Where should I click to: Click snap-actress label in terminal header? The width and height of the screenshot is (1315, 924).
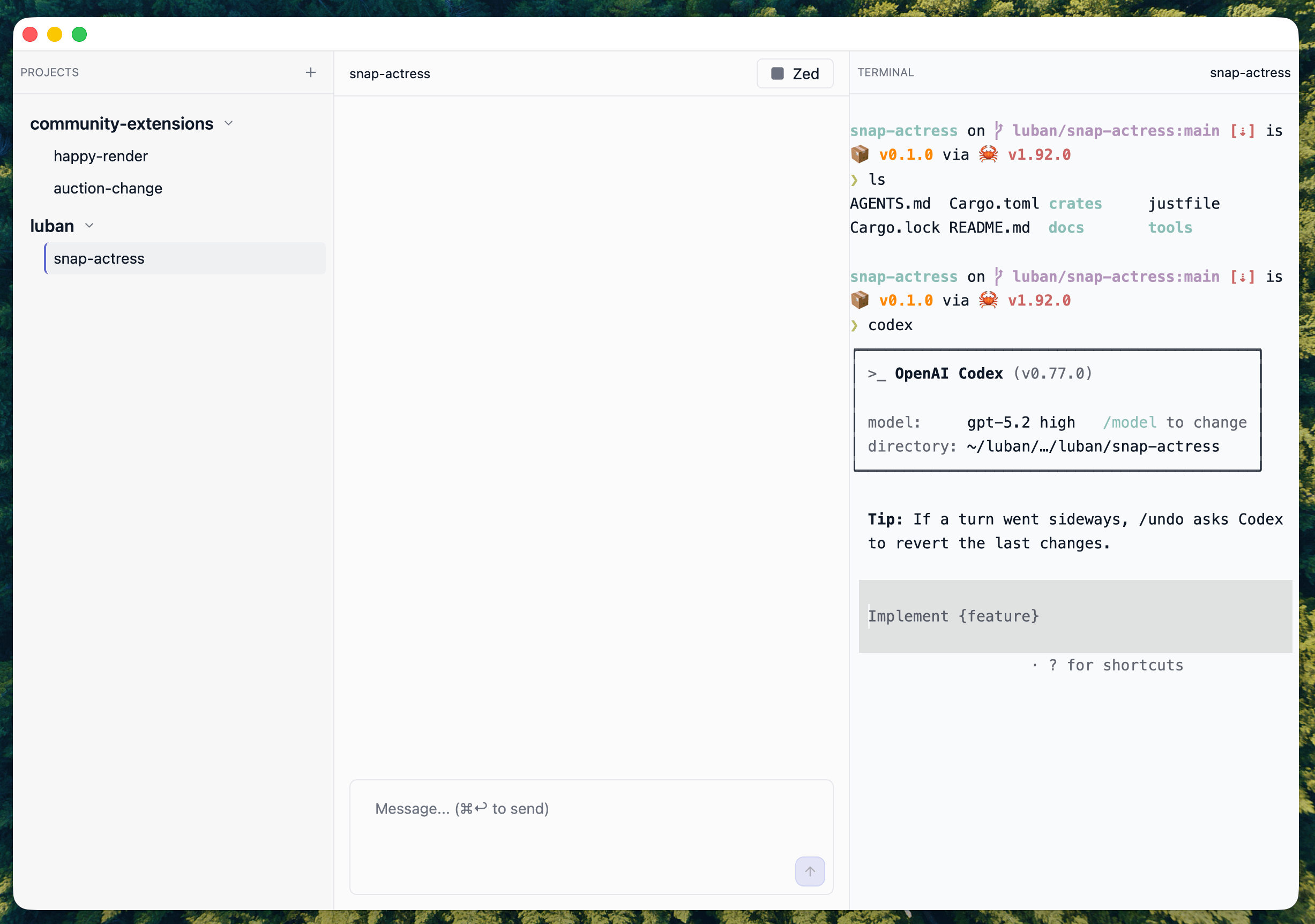[x=1249, y=73]
